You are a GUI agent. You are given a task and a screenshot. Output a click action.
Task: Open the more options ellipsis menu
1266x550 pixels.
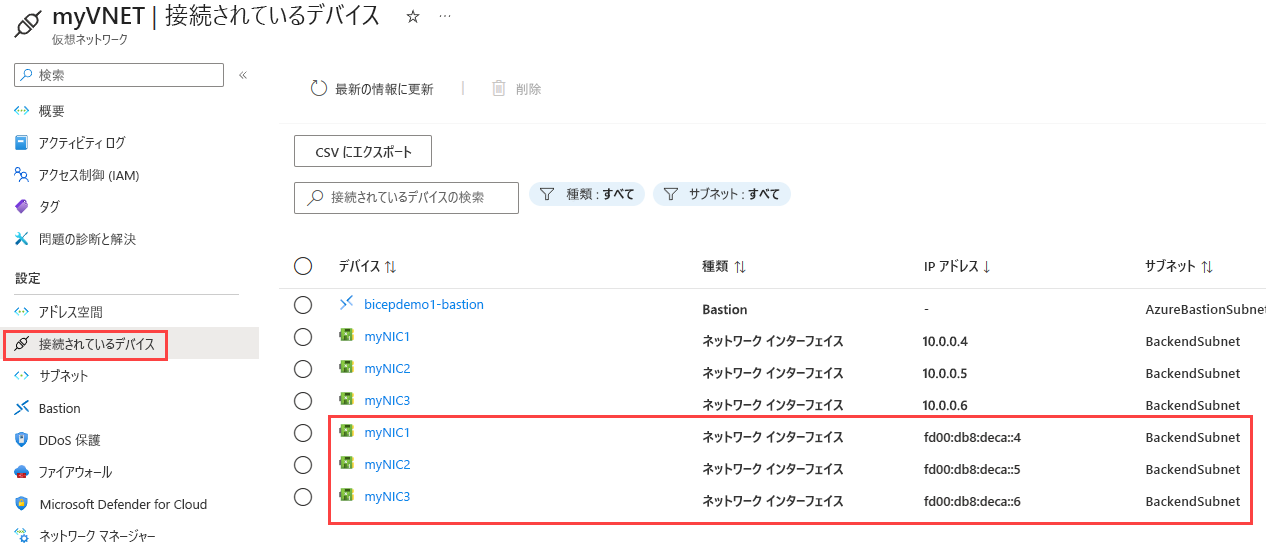click(445, 17)
